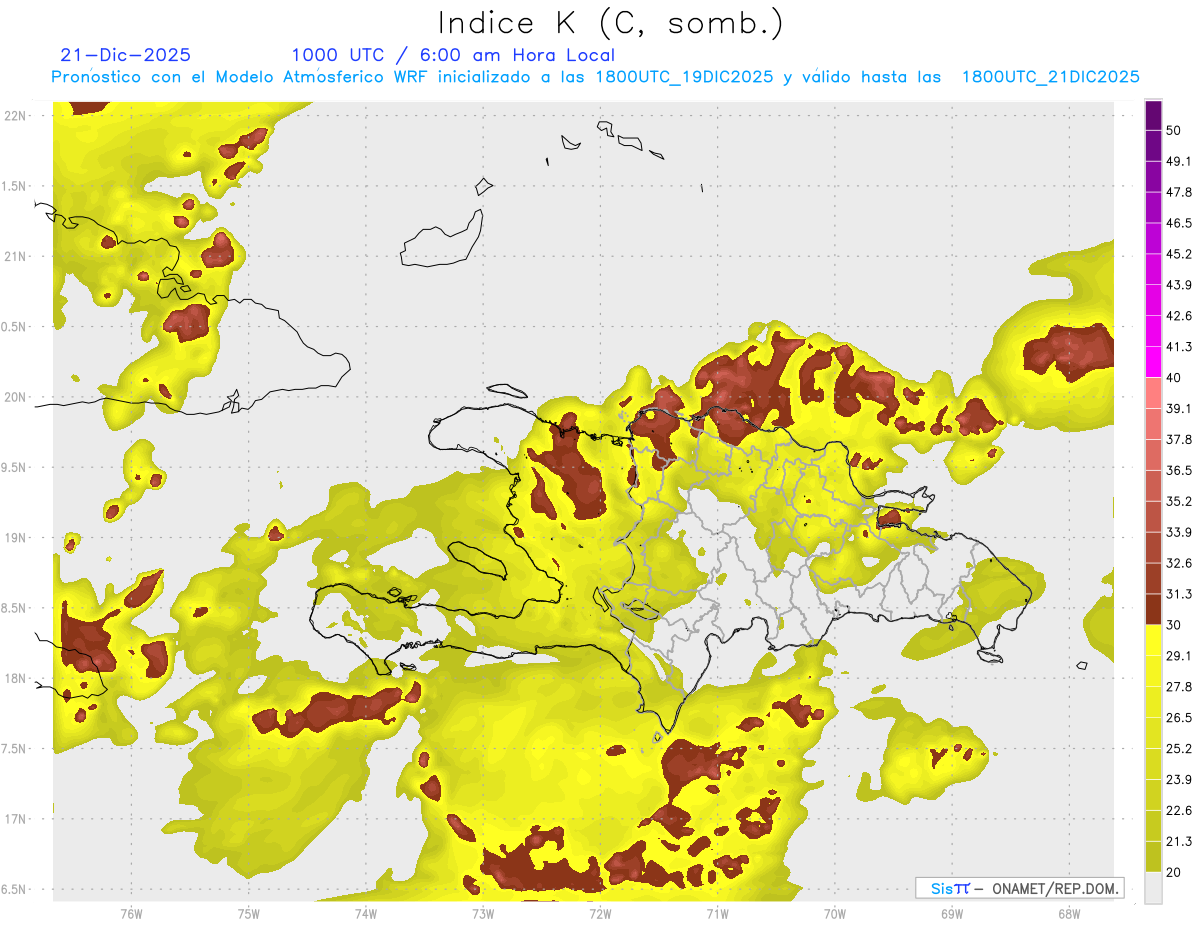
Task: Click the colorbar value '27.8'
Action: click(x=1180, y=687)
